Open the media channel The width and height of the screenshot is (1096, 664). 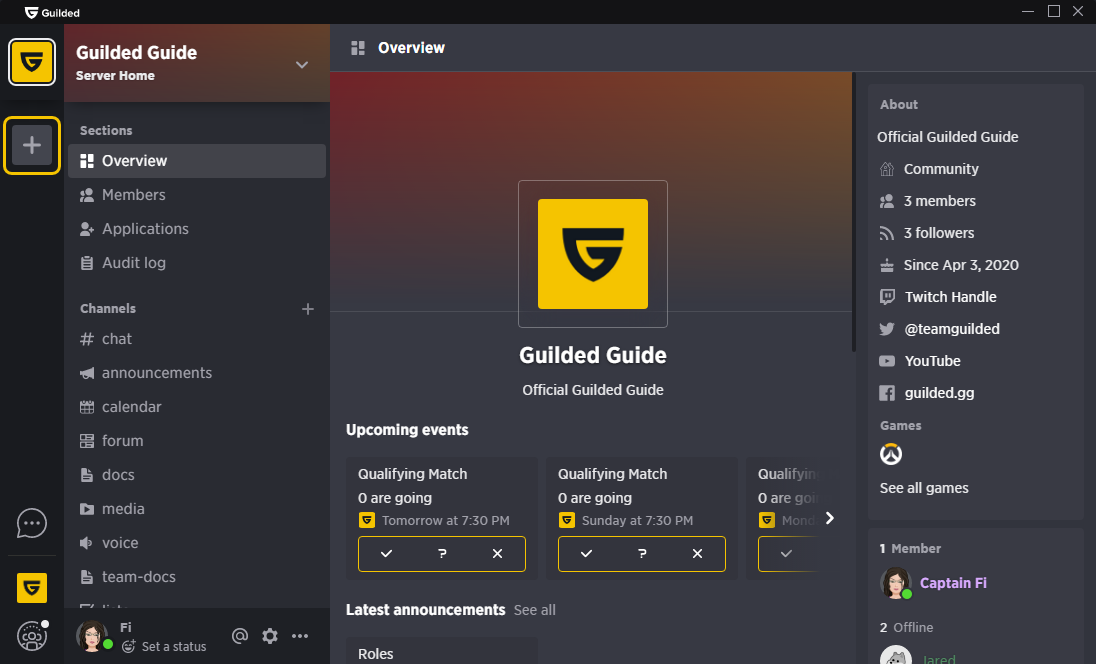(197, 509)
